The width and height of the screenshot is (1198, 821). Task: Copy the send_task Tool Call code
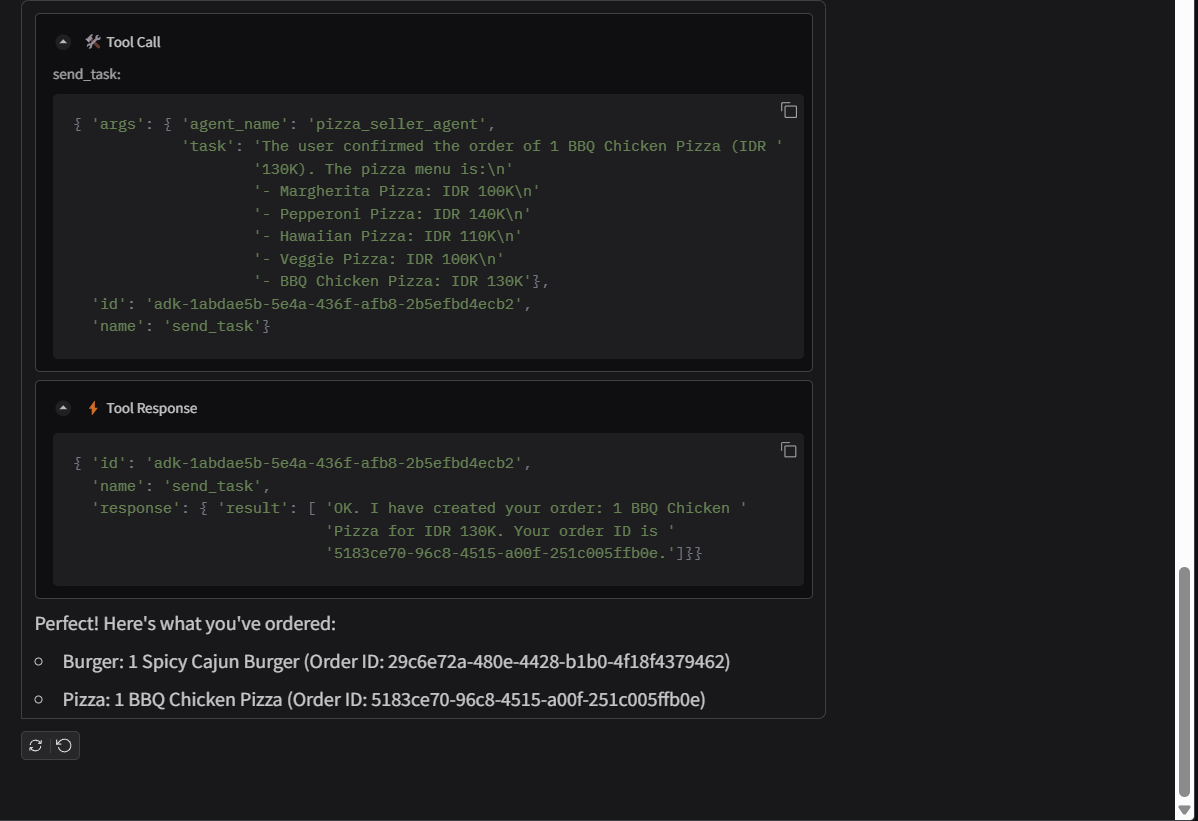point(788,110)
